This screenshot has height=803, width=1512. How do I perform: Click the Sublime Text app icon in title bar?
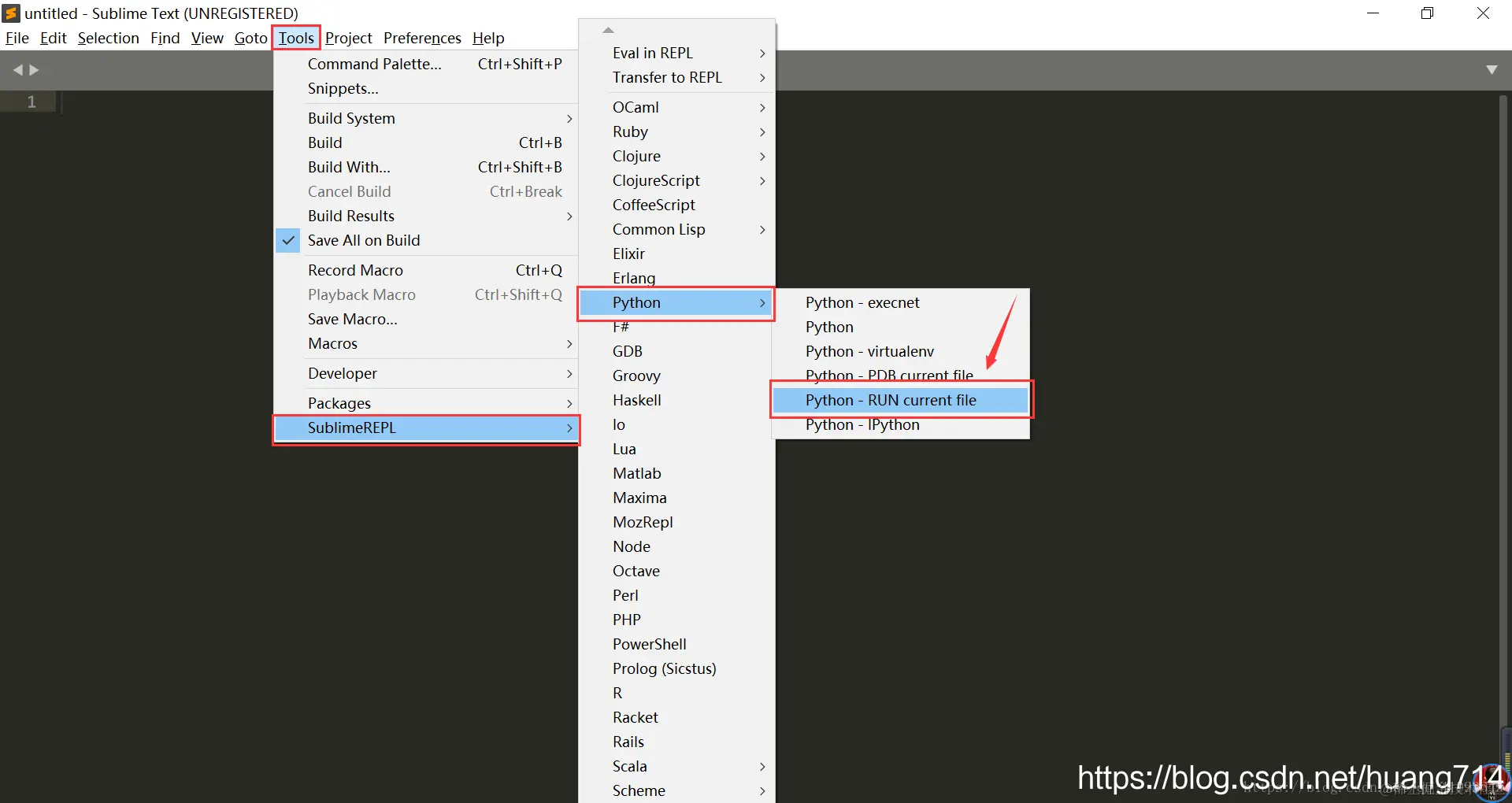[11, 13]
